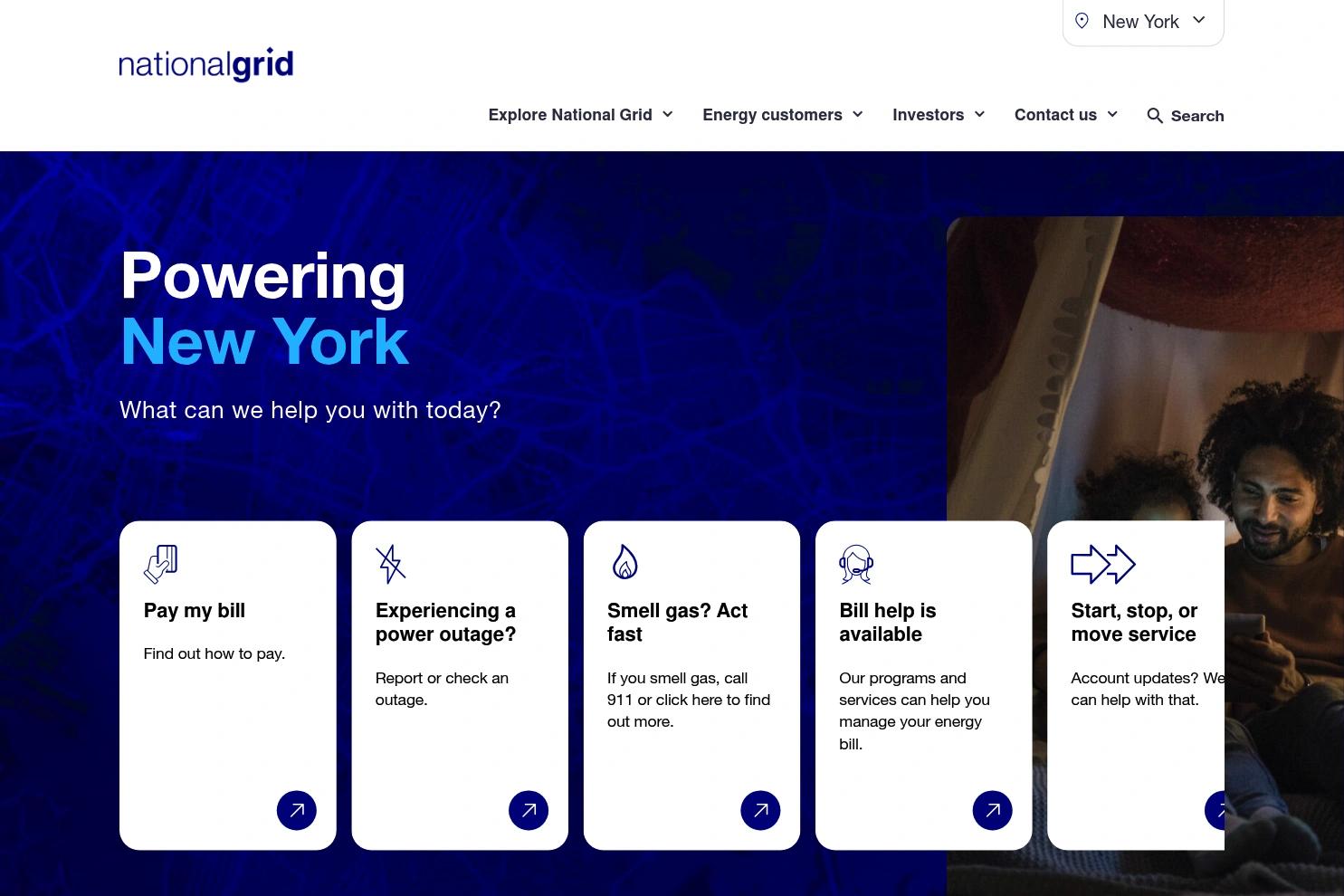Click the power outage lightning bolt icon
Image resolution: width=1344 pixels, height=896 pixels.
coord(391,564)
